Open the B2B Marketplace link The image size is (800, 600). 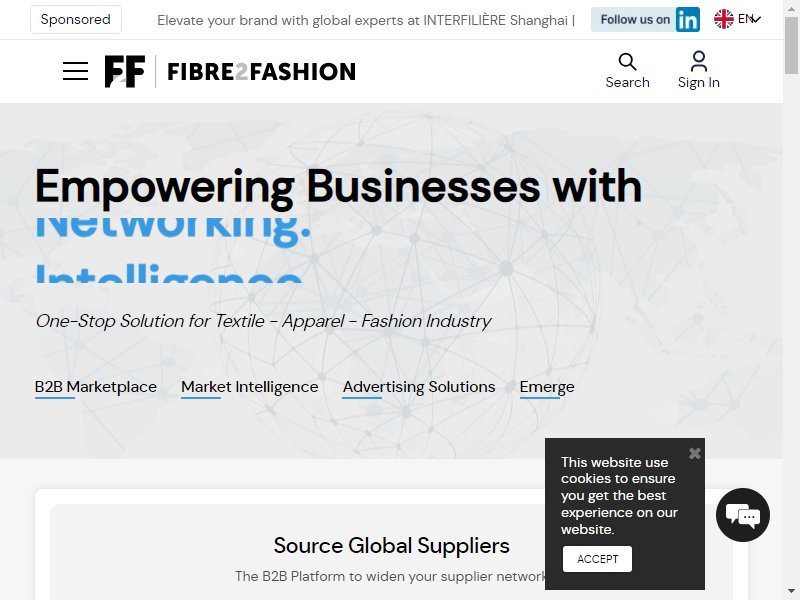tap(95, 387)
